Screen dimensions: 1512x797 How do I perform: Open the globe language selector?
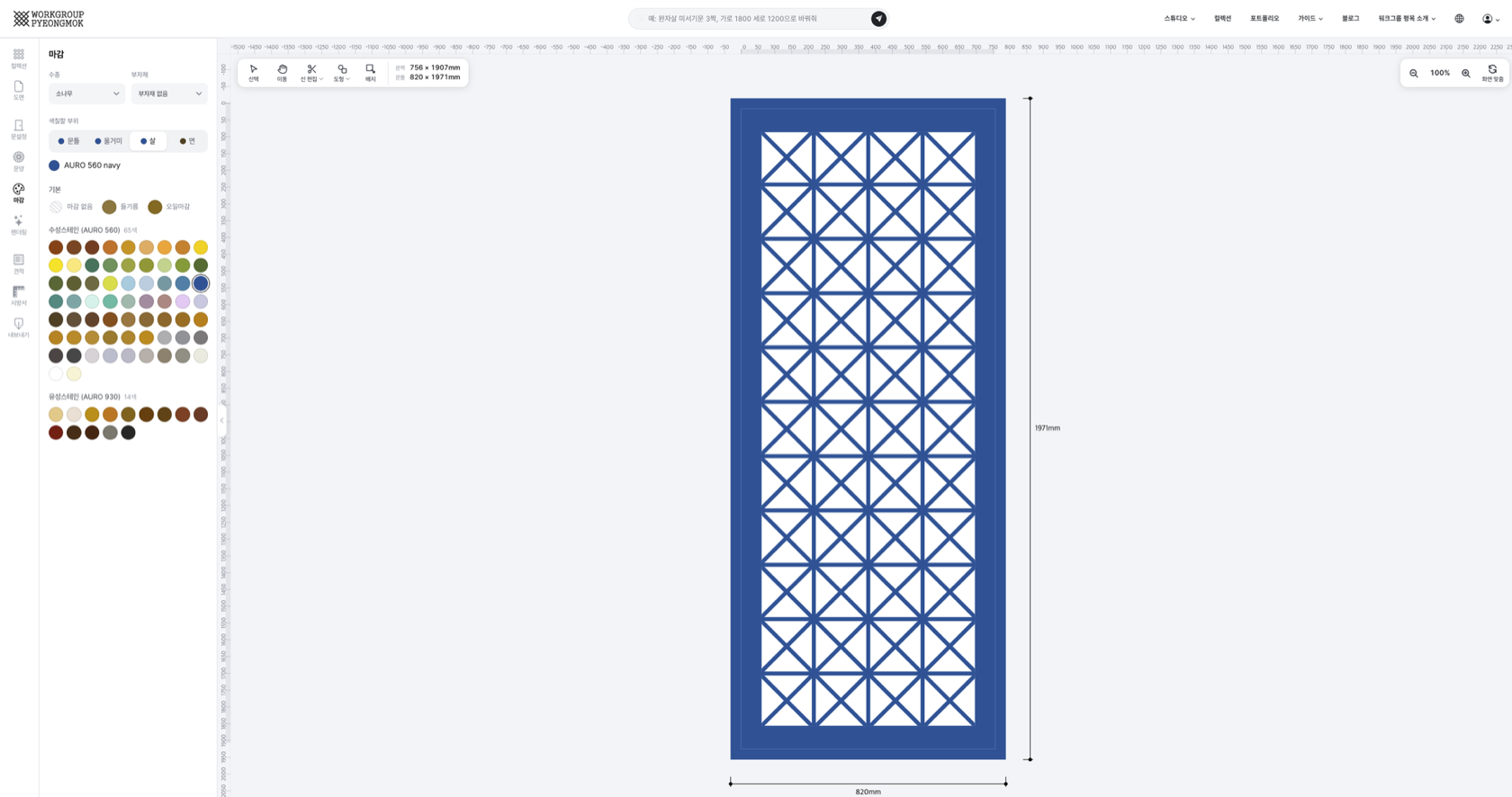pyautogui.click(x=1459, y=19)
